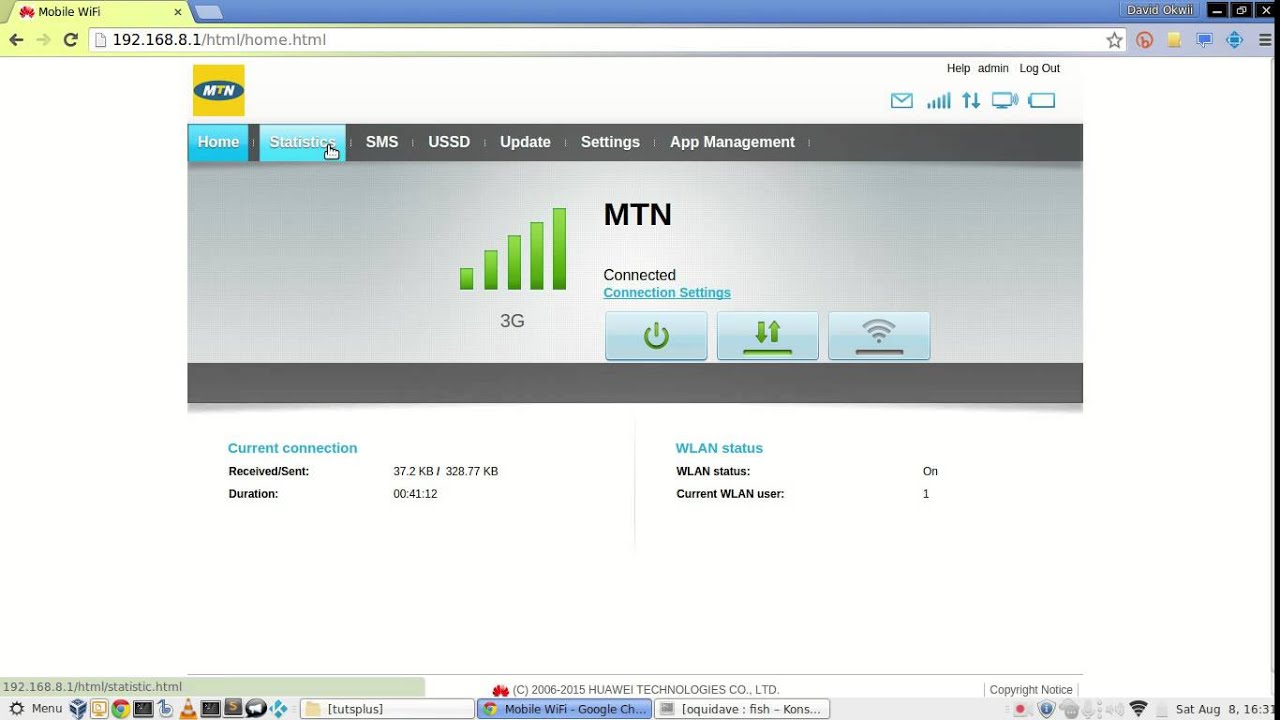Click the battery level status icon
Viewport: 1280px width, 720px height.
click(1042, 100)
